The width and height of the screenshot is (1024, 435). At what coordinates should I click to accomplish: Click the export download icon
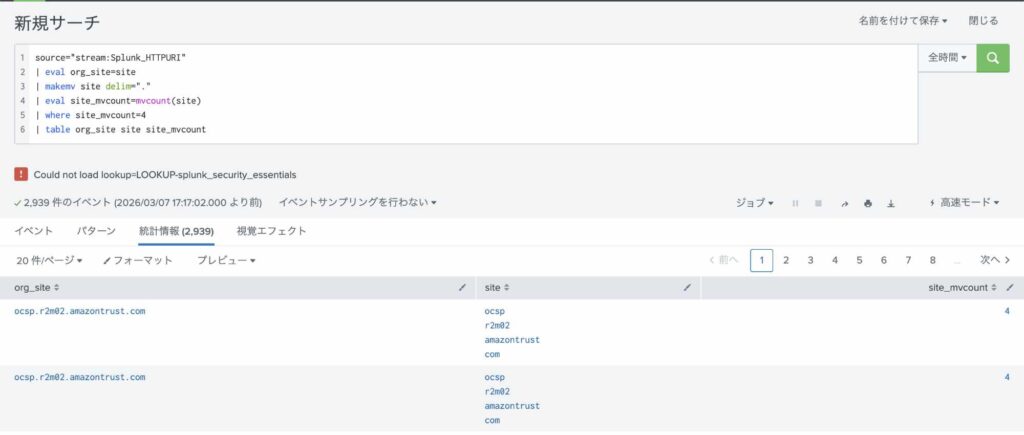click(x=890, y=203)
